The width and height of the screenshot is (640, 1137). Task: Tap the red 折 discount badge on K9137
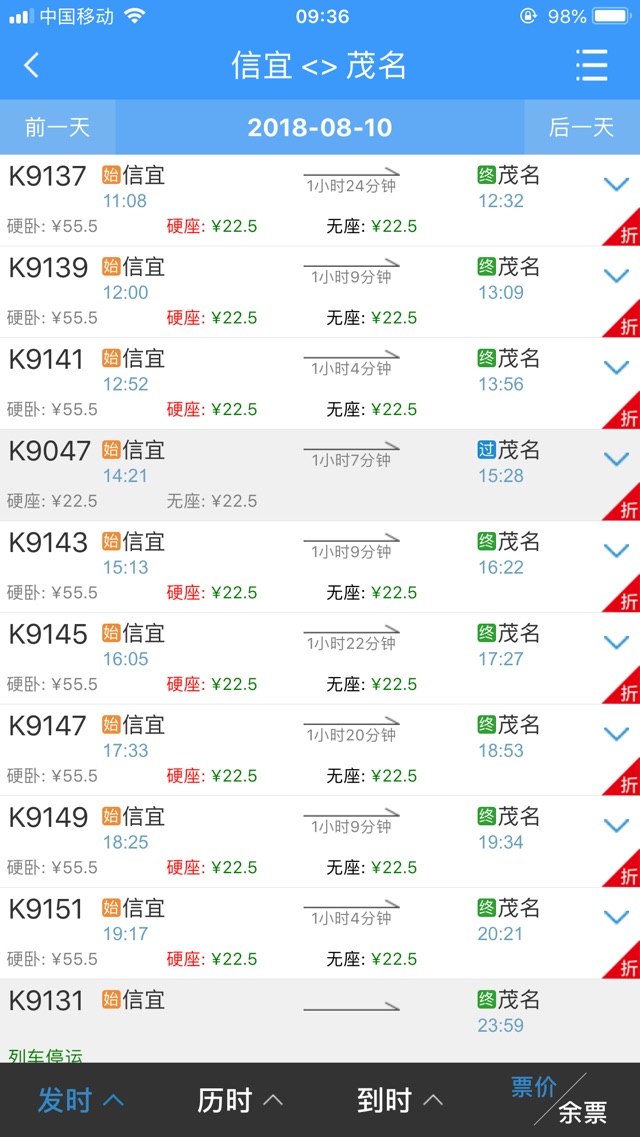tap(622, 226)
